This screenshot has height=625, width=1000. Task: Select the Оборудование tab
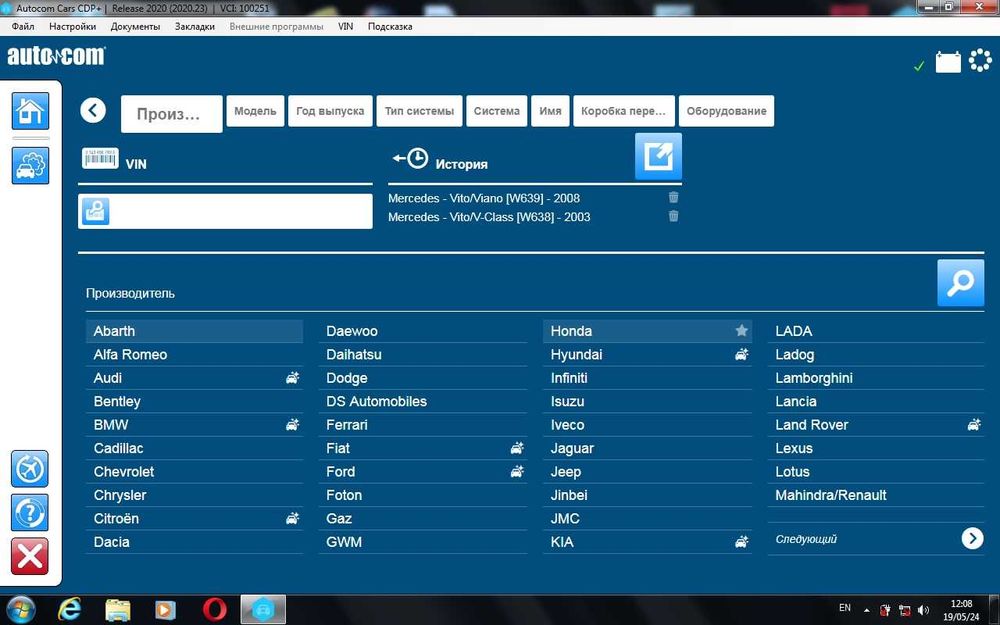[x=726, y=111]
